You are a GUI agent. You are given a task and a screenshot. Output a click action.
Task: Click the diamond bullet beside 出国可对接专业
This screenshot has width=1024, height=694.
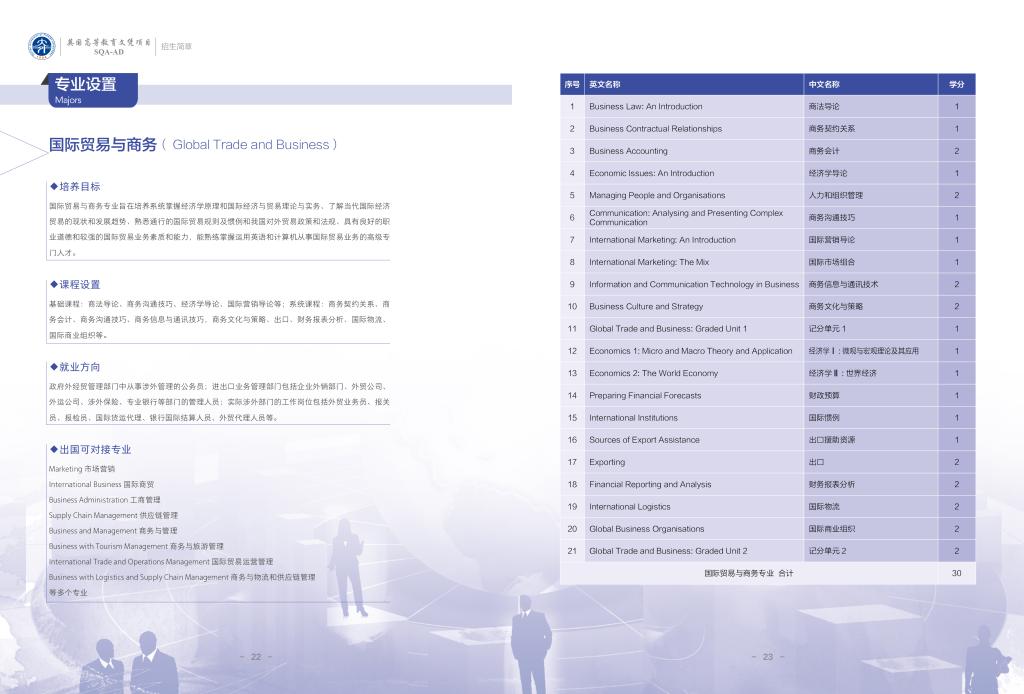click(54, 450)
